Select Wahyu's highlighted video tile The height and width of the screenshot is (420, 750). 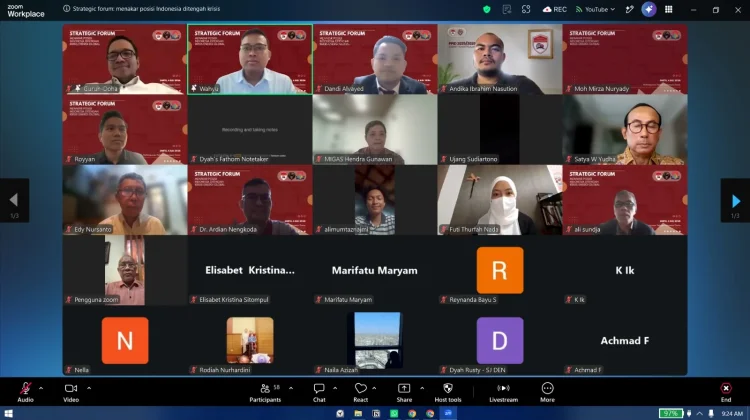click(x=250, y=59)
